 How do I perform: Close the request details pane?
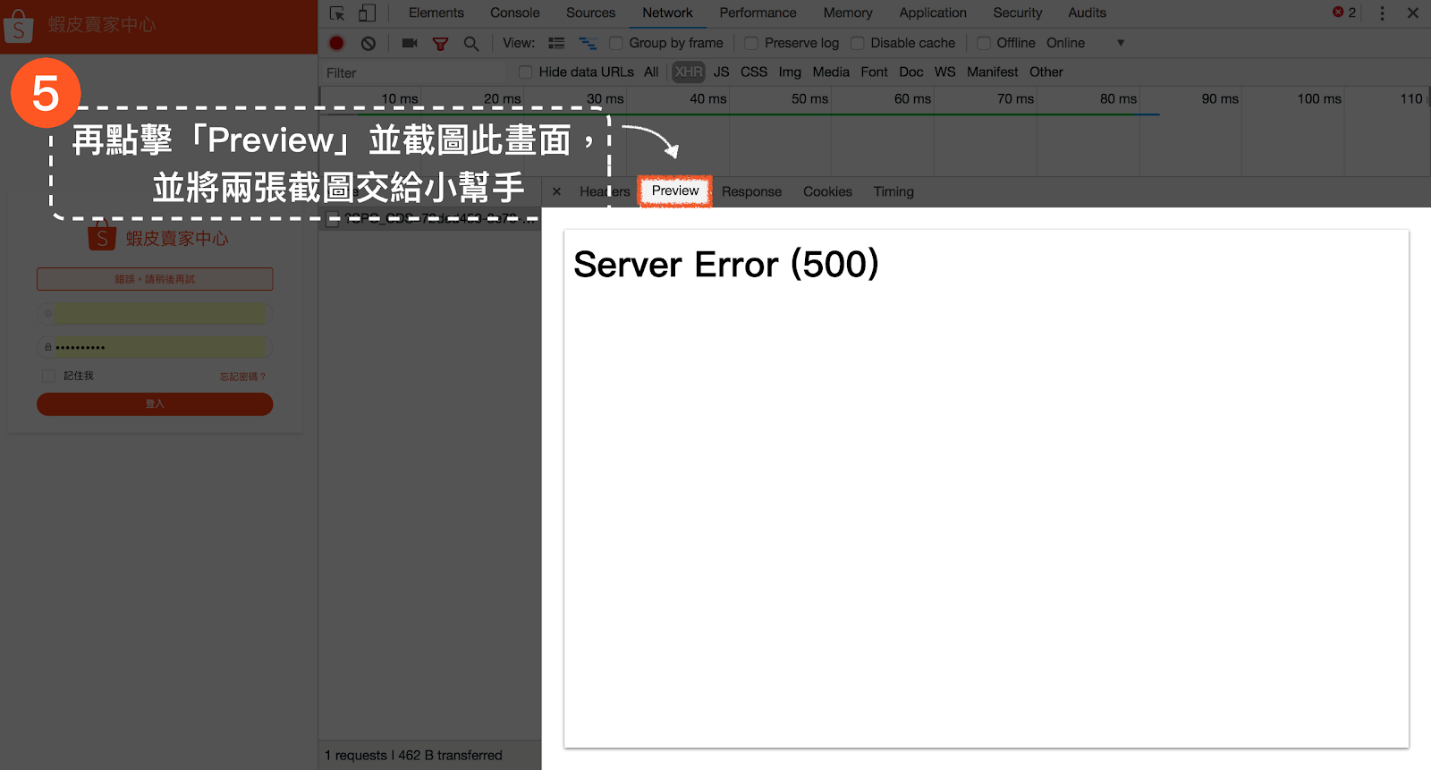557,192
